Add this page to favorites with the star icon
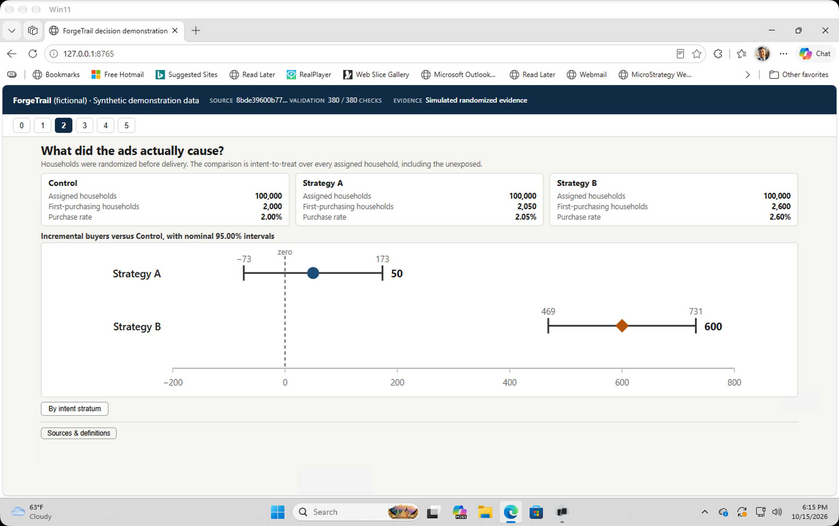 [696, 54]
